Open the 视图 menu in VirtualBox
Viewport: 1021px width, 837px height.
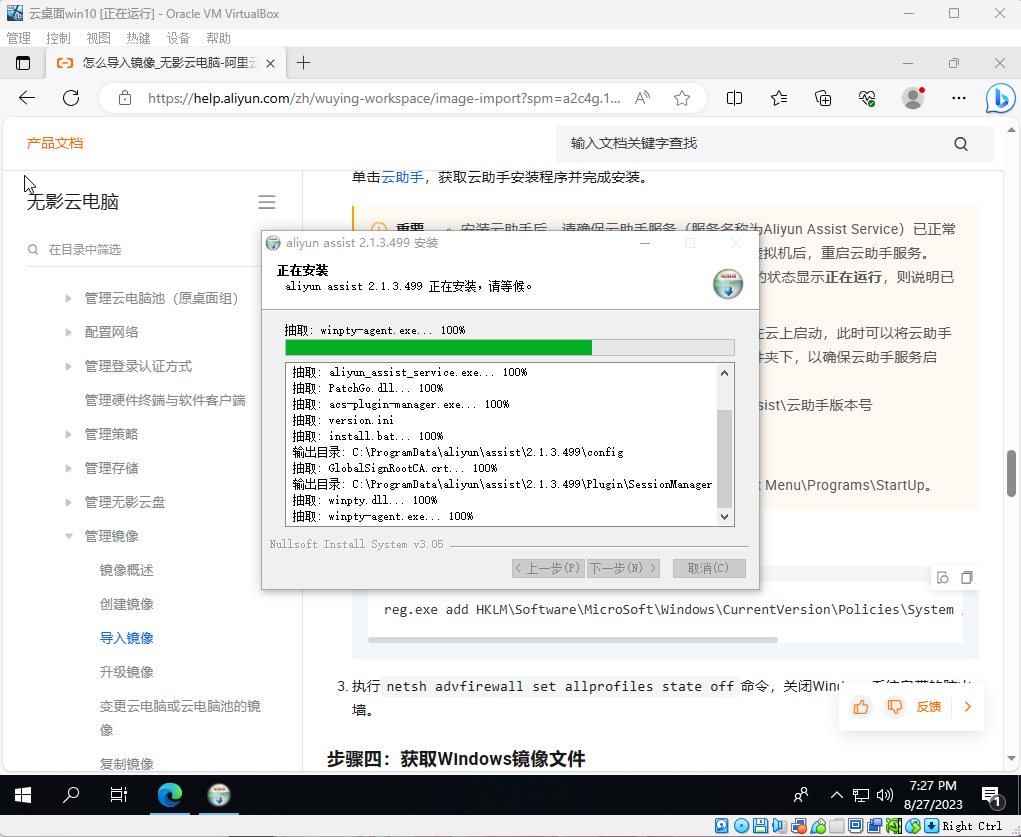click(x=98, y=38)
